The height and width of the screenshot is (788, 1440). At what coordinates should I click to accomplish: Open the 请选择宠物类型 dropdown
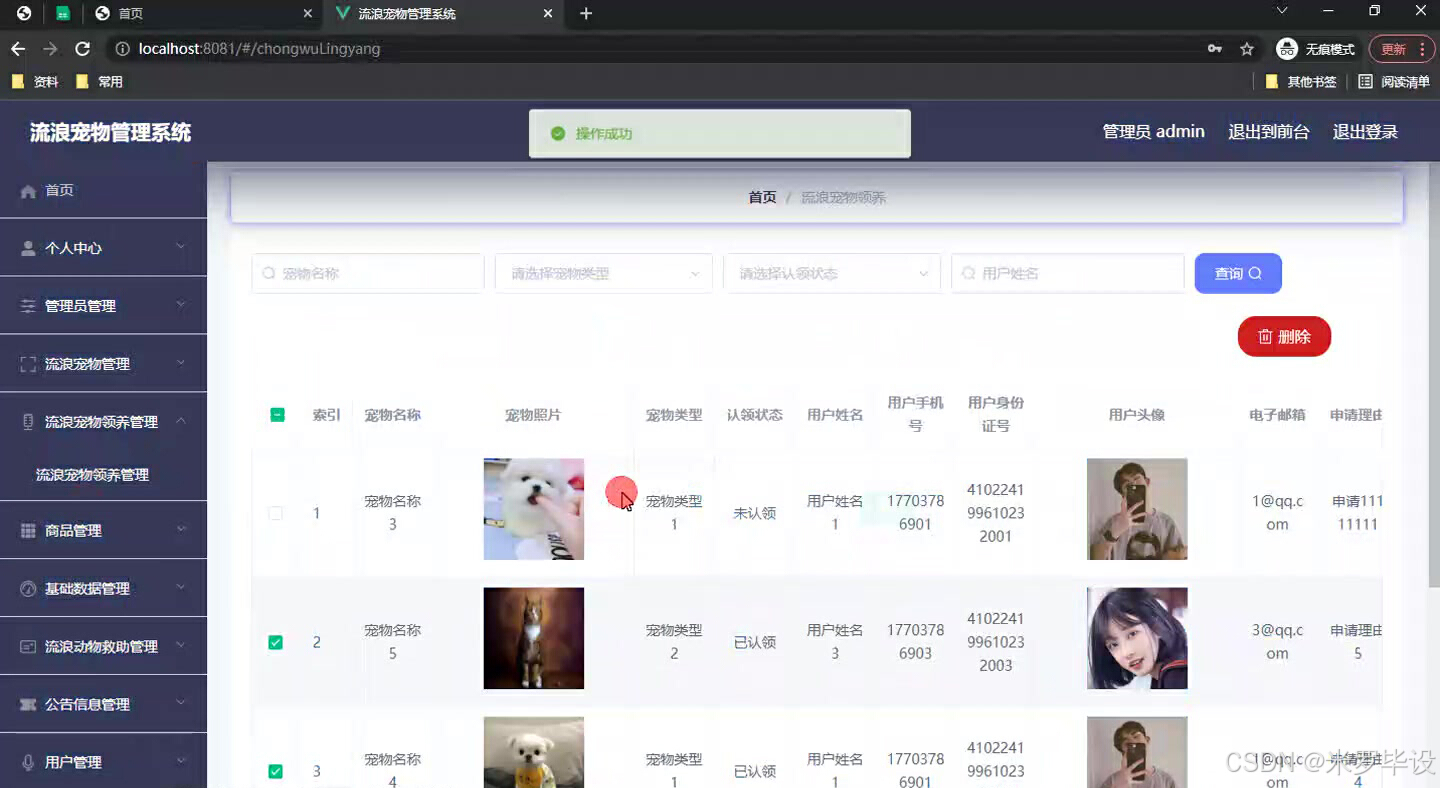tap(603, 273)
